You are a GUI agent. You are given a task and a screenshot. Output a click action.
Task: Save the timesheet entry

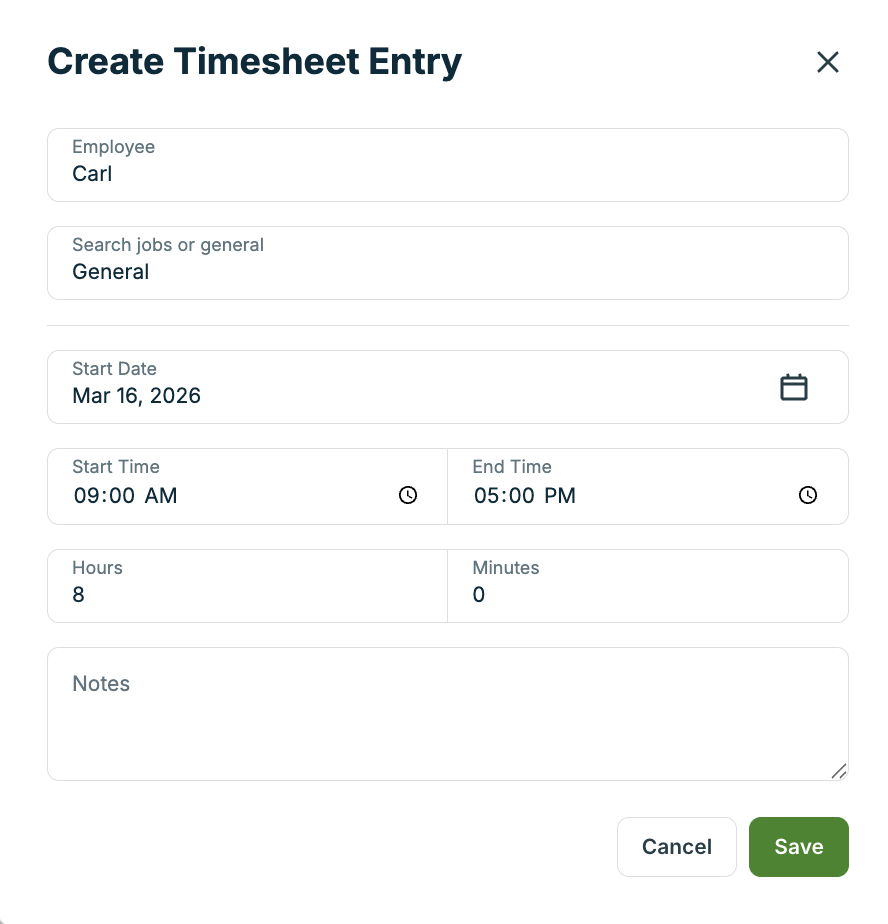(x=798, y=847)
